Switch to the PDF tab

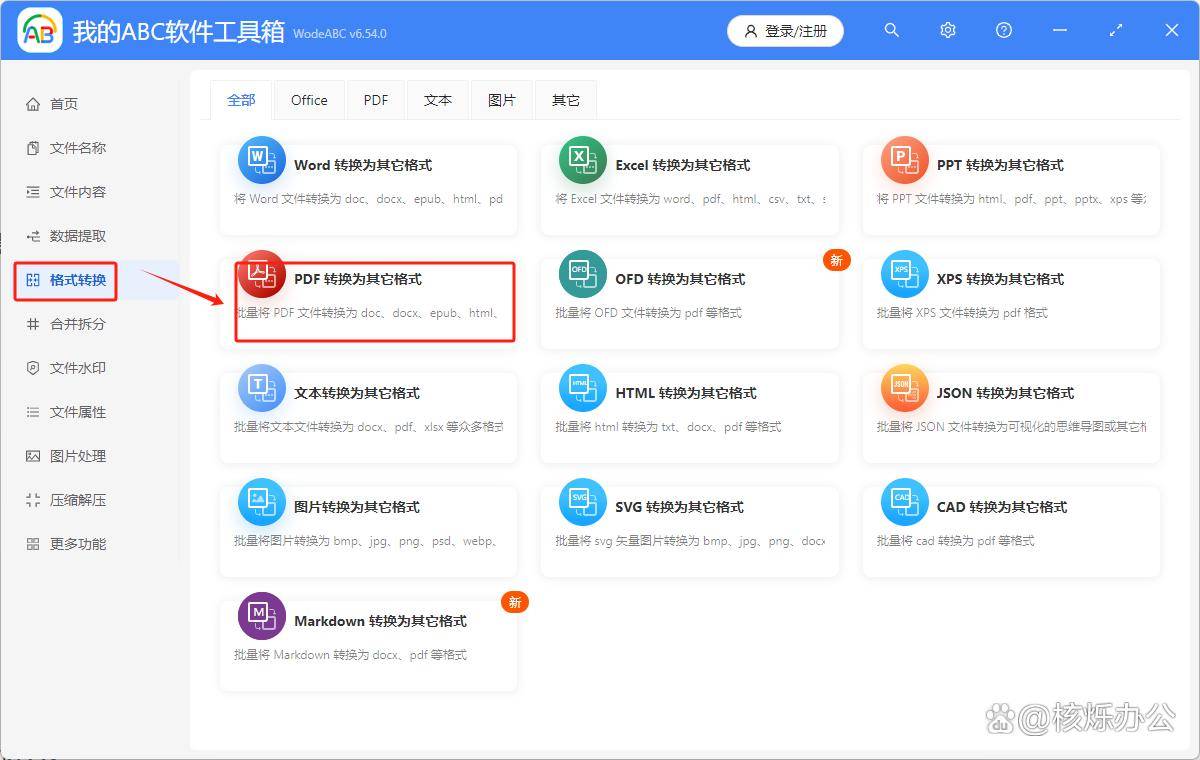tap(376, 100)
